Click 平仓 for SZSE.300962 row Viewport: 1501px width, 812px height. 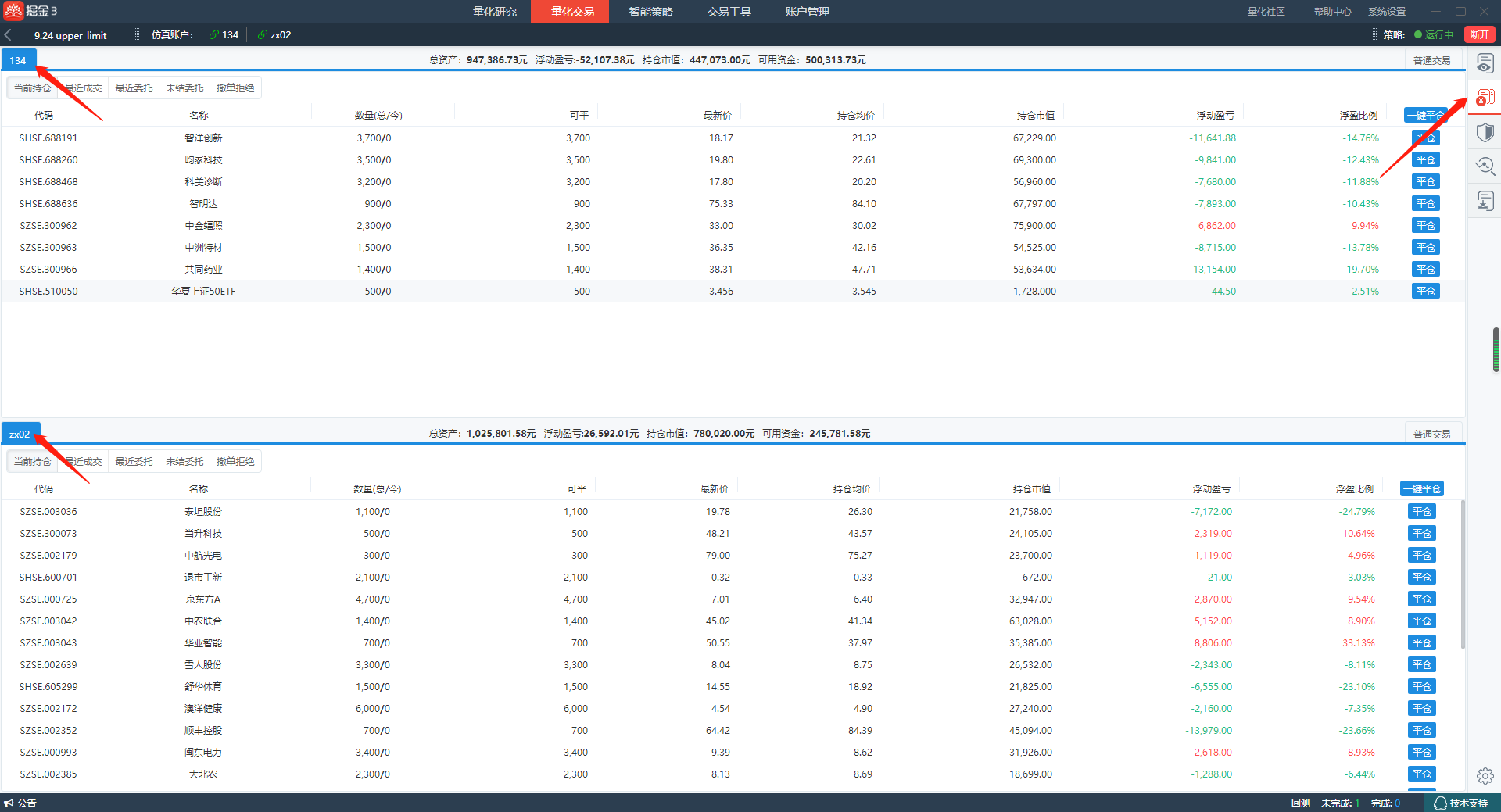[1425, 226]
